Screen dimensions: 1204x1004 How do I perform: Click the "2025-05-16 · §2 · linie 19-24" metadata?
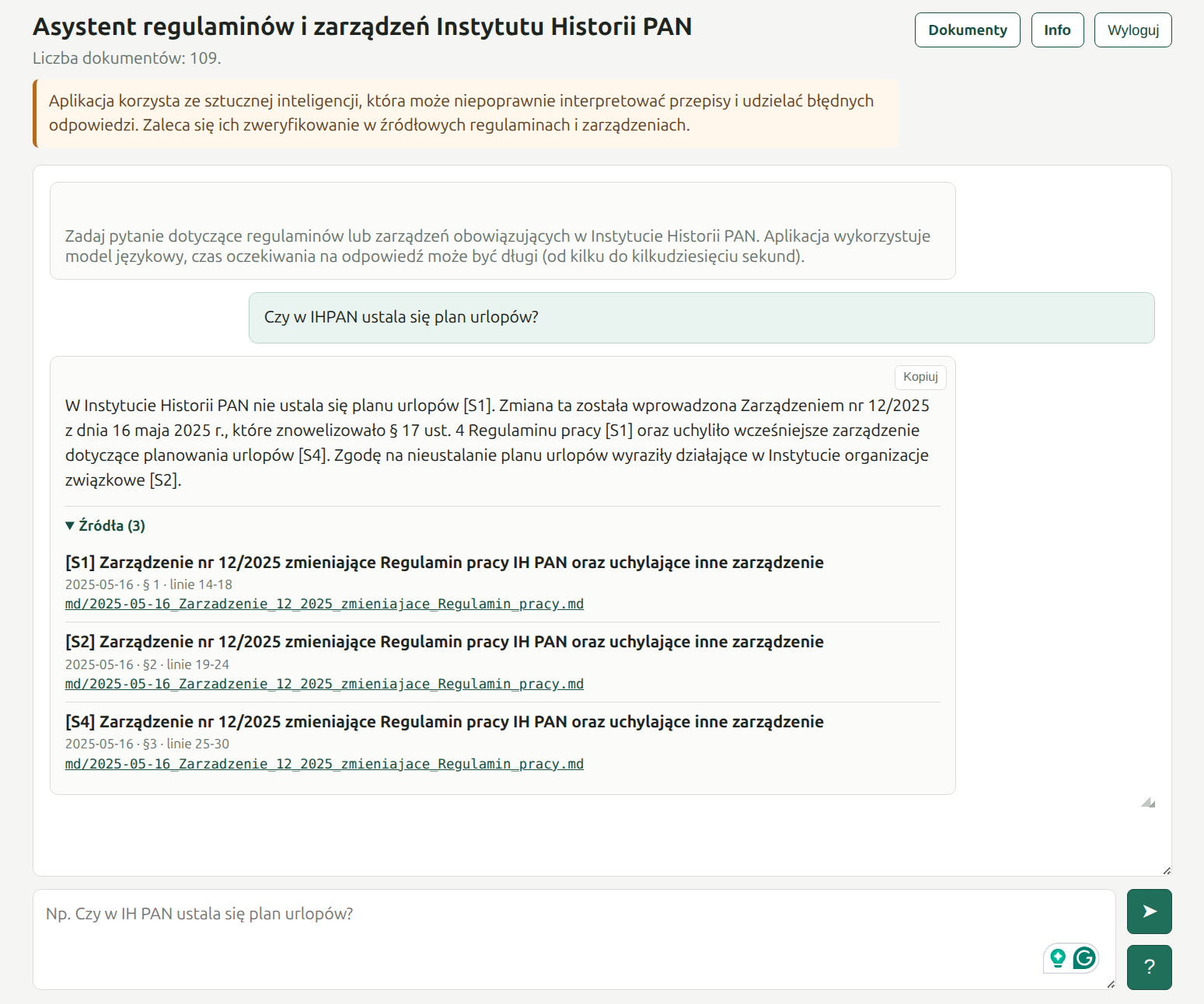(x=147, y=665)
